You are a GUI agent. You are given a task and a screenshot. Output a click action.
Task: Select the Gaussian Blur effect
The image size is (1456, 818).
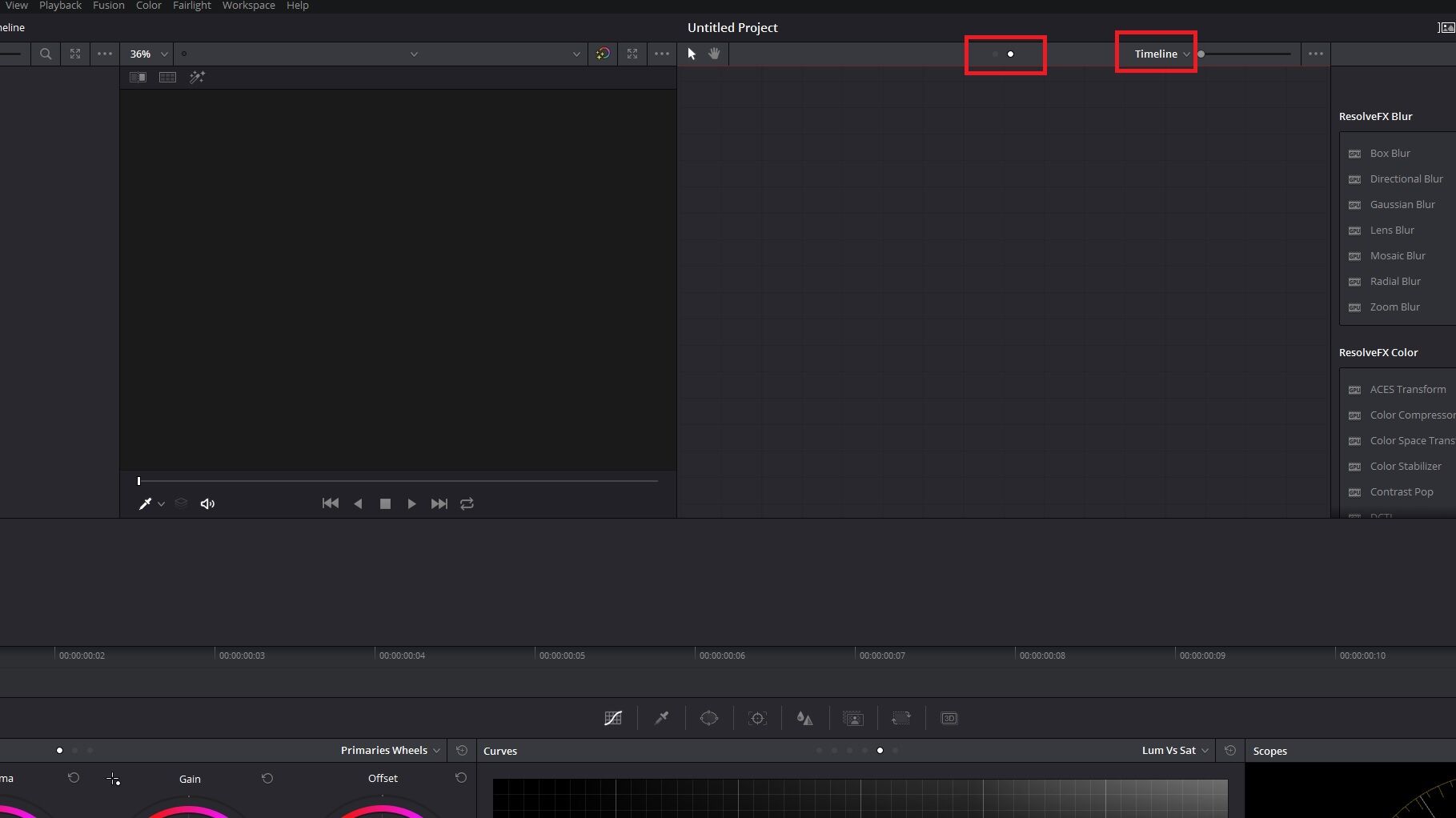[x=1402, y=204]
